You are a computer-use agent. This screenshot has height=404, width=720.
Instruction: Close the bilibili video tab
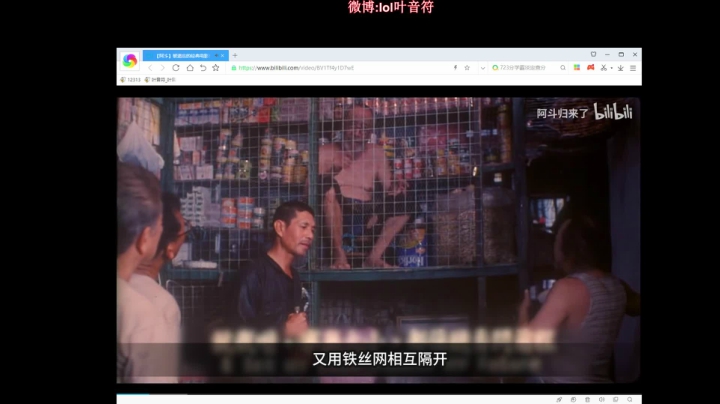coord(223,56)
